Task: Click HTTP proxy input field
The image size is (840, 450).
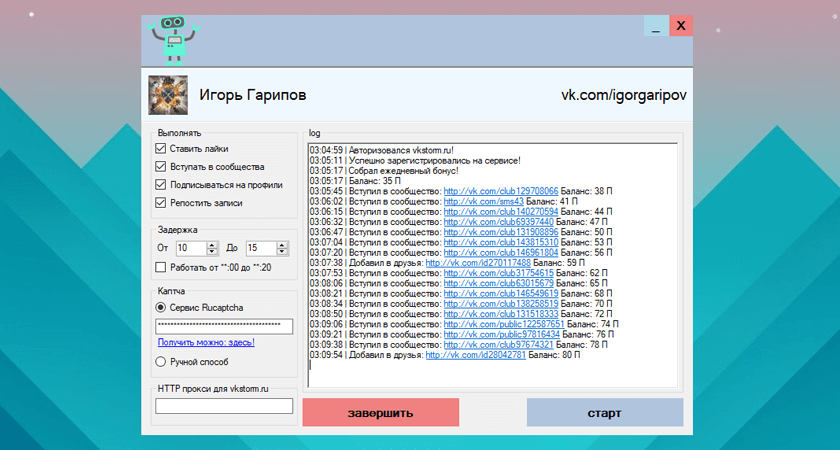Action: tap(224, 406)
